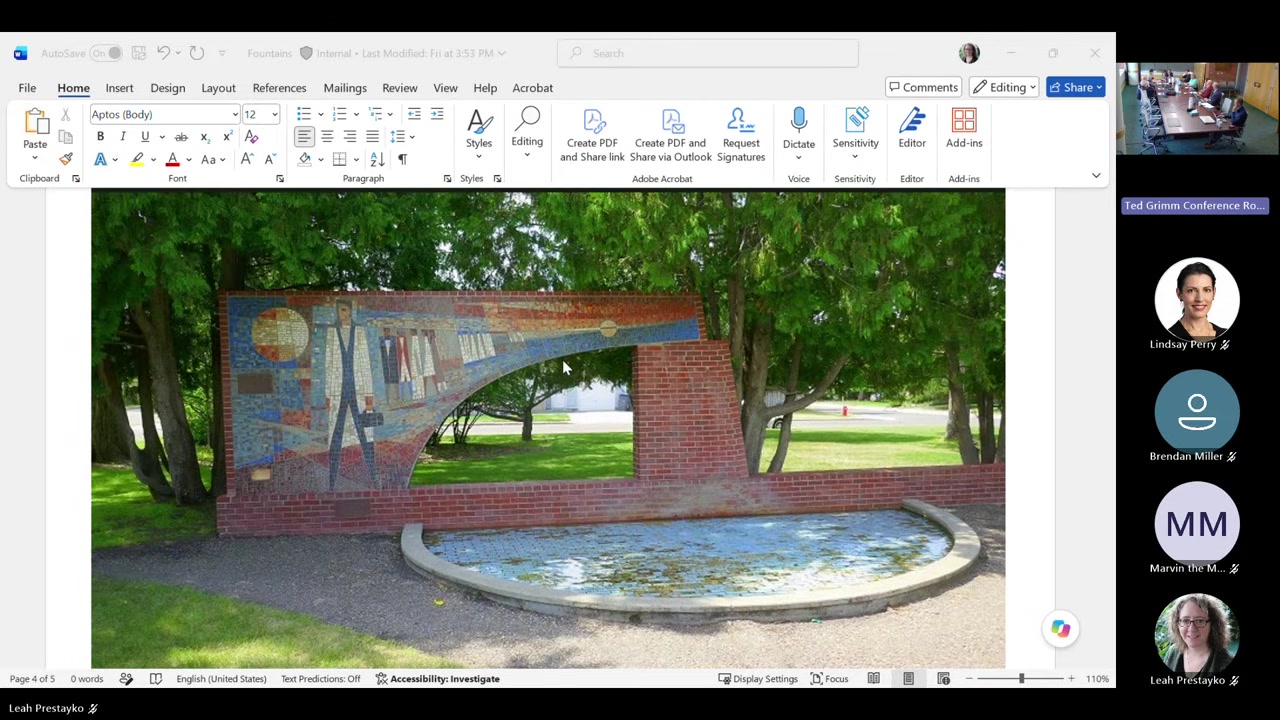Viewport: 1280px width, 720px height.
Task: Click Justify alignment icon
Action: point(372,137)
